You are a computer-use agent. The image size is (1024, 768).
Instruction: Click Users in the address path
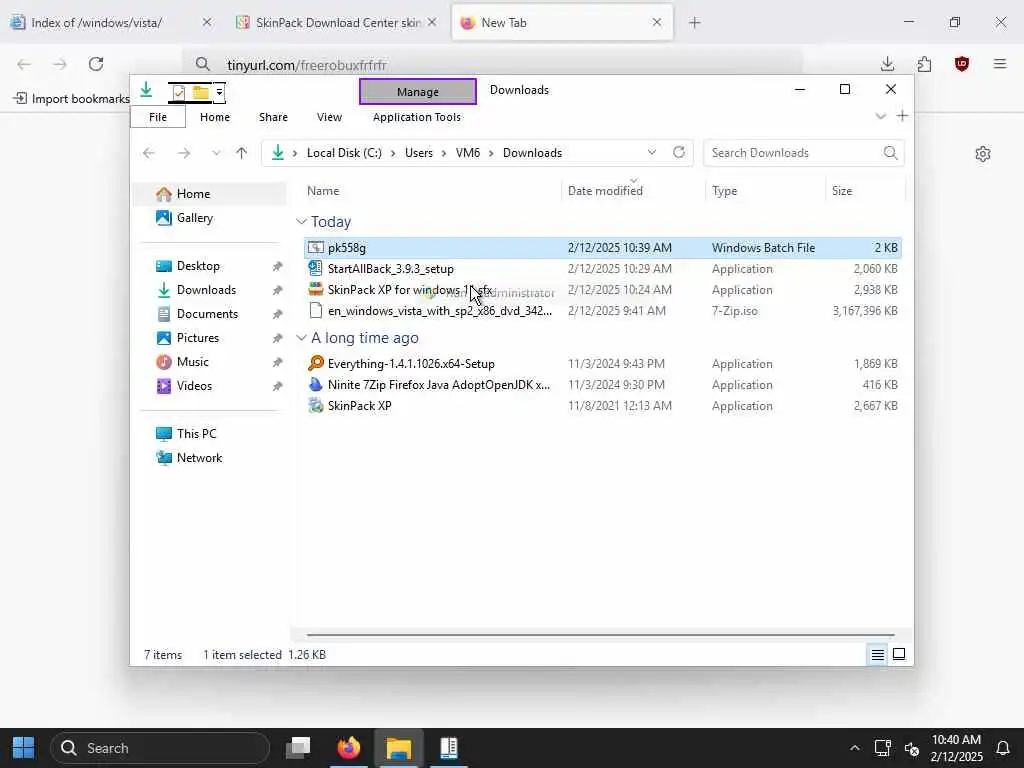click(x=419, y=153)
